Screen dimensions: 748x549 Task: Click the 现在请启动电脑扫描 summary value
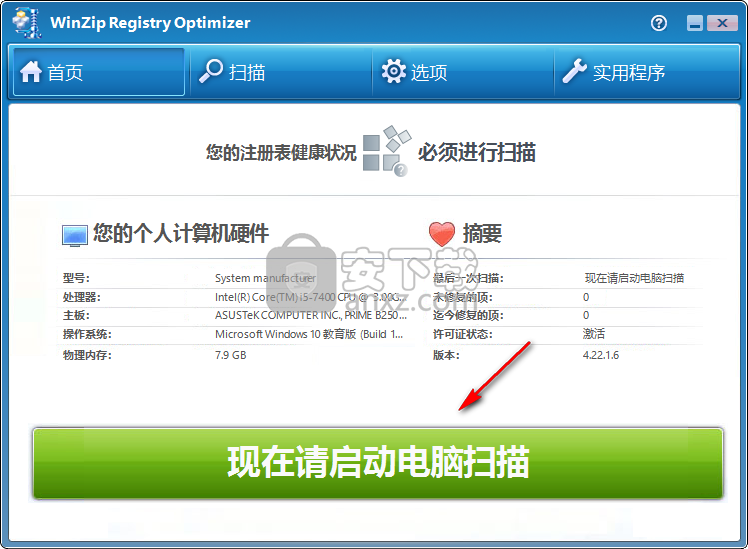(634, 278)
